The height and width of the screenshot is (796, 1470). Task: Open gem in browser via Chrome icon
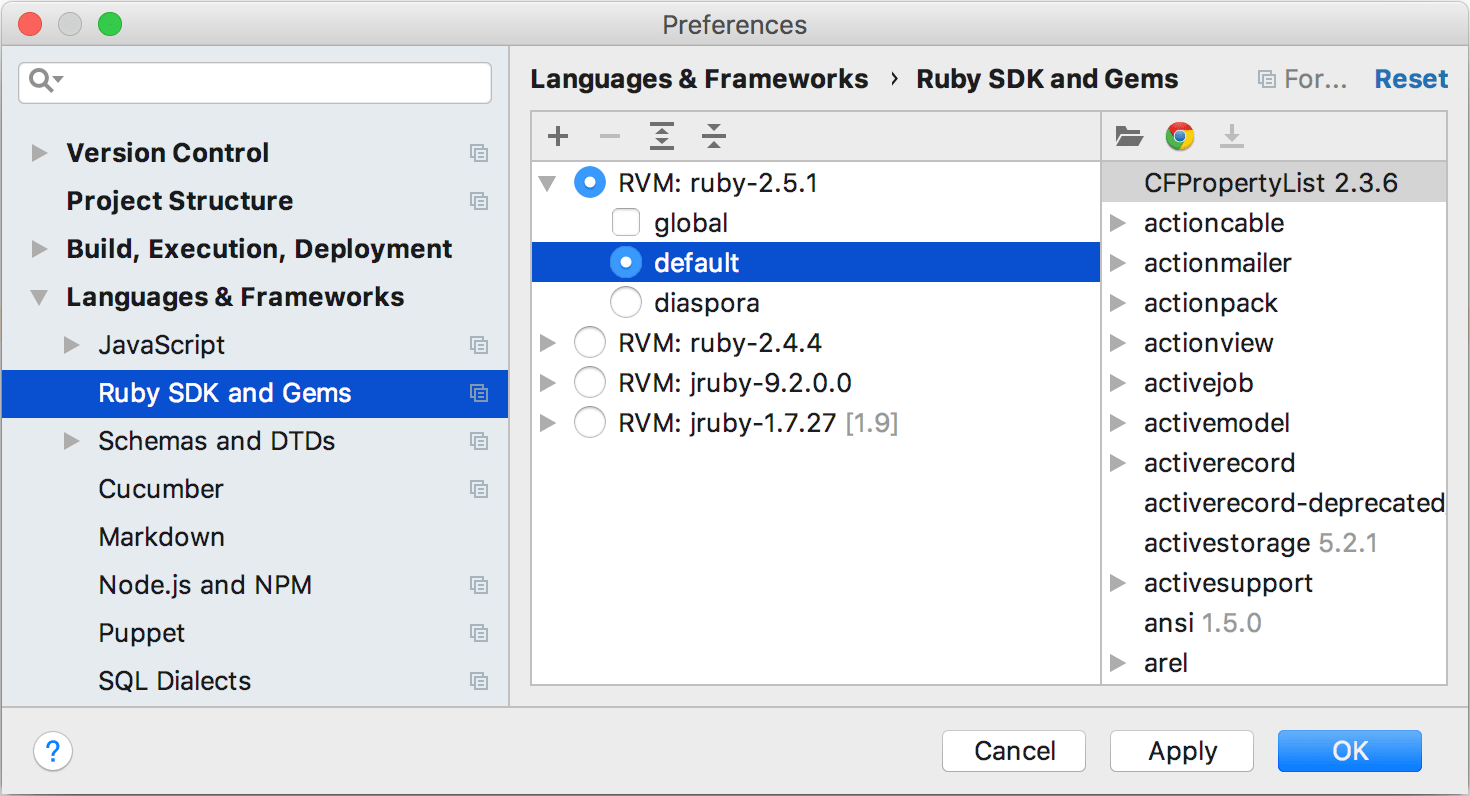point(1180,136)
